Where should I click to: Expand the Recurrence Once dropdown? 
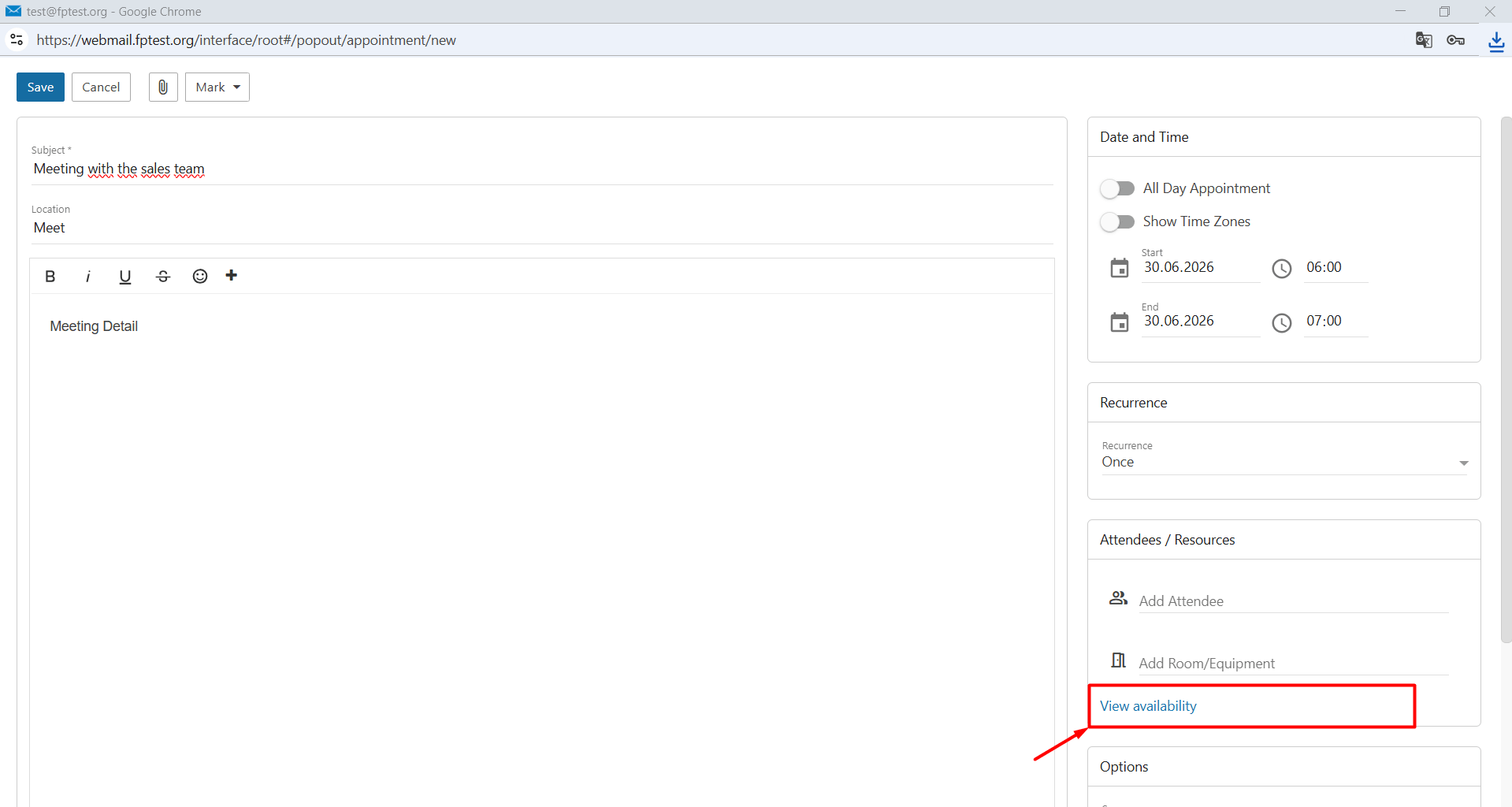[x=1284, y=462]
